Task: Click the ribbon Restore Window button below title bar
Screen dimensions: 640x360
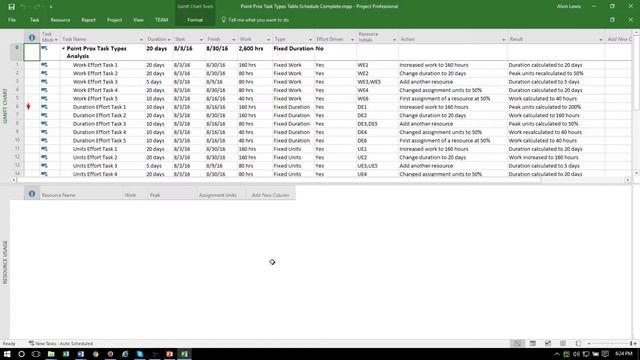Action: click(x=612, y=20)
